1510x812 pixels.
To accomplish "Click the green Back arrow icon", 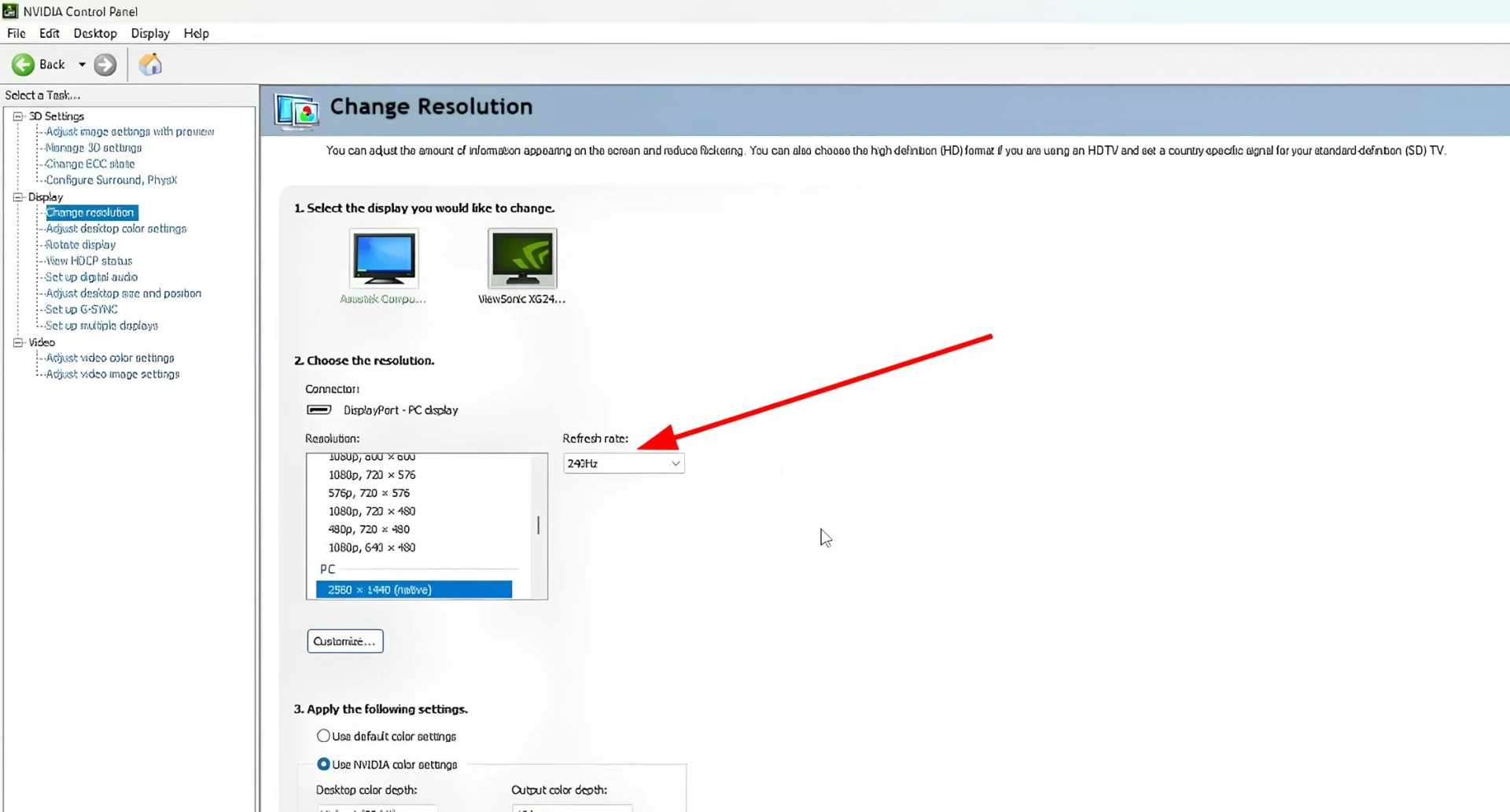I will pyautogui.click(x=23, y=64).
